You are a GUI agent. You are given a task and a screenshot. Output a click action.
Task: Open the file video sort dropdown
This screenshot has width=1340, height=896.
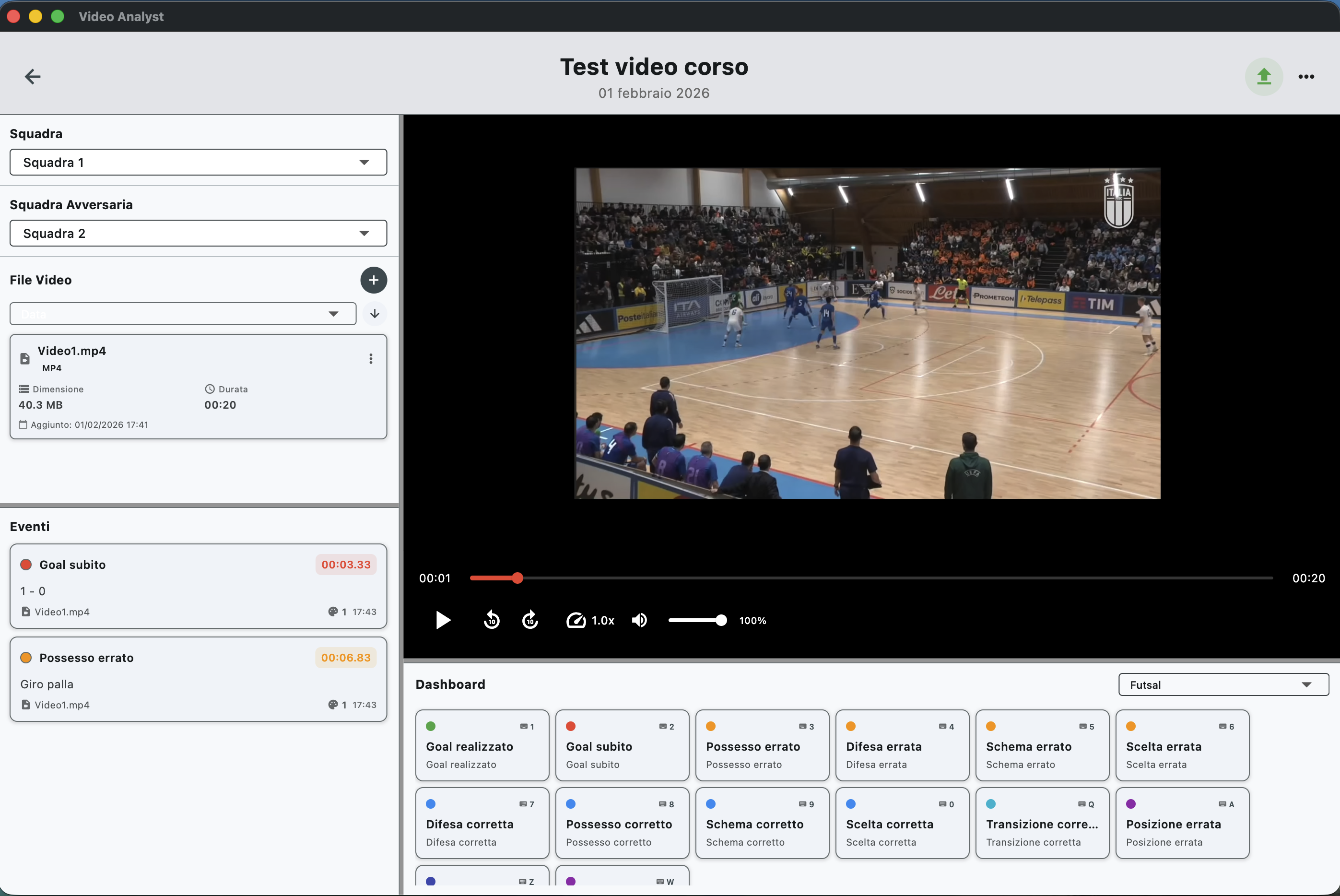coord(183,314)
